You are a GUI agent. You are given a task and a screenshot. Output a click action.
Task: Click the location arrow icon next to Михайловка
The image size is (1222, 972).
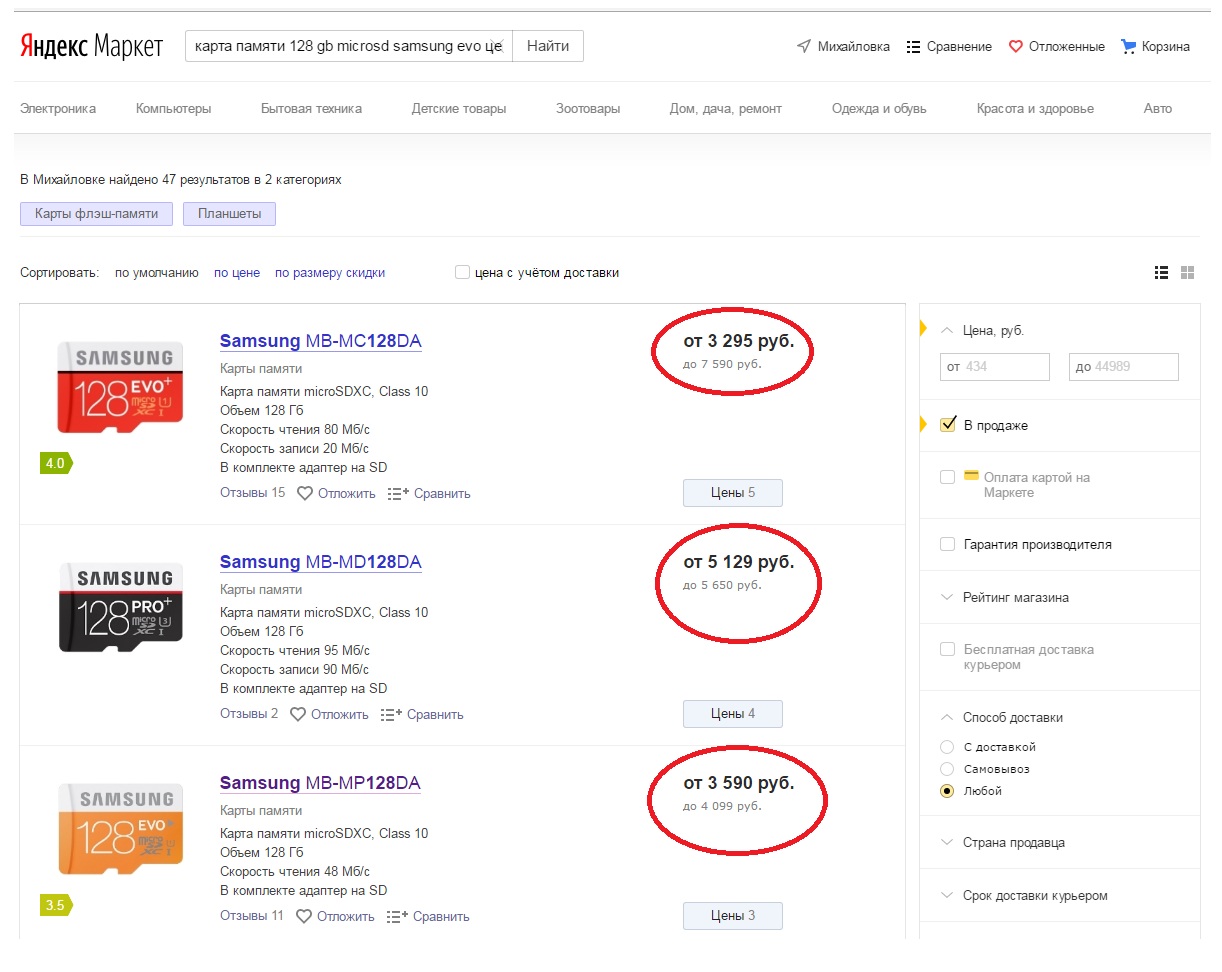[x=803, y=46]
